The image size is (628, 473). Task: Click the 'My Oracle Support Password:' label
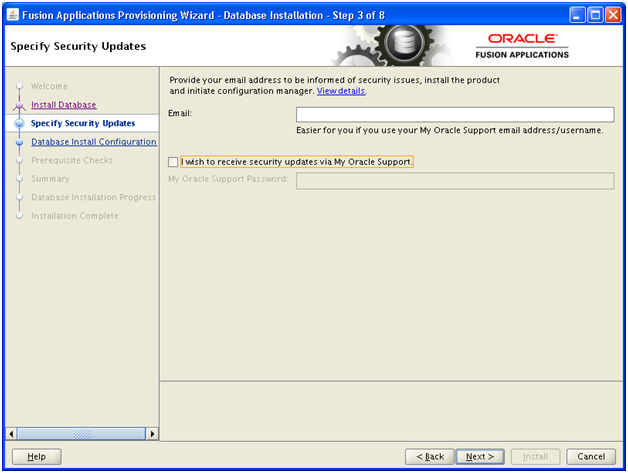click(x=228, y=179)
